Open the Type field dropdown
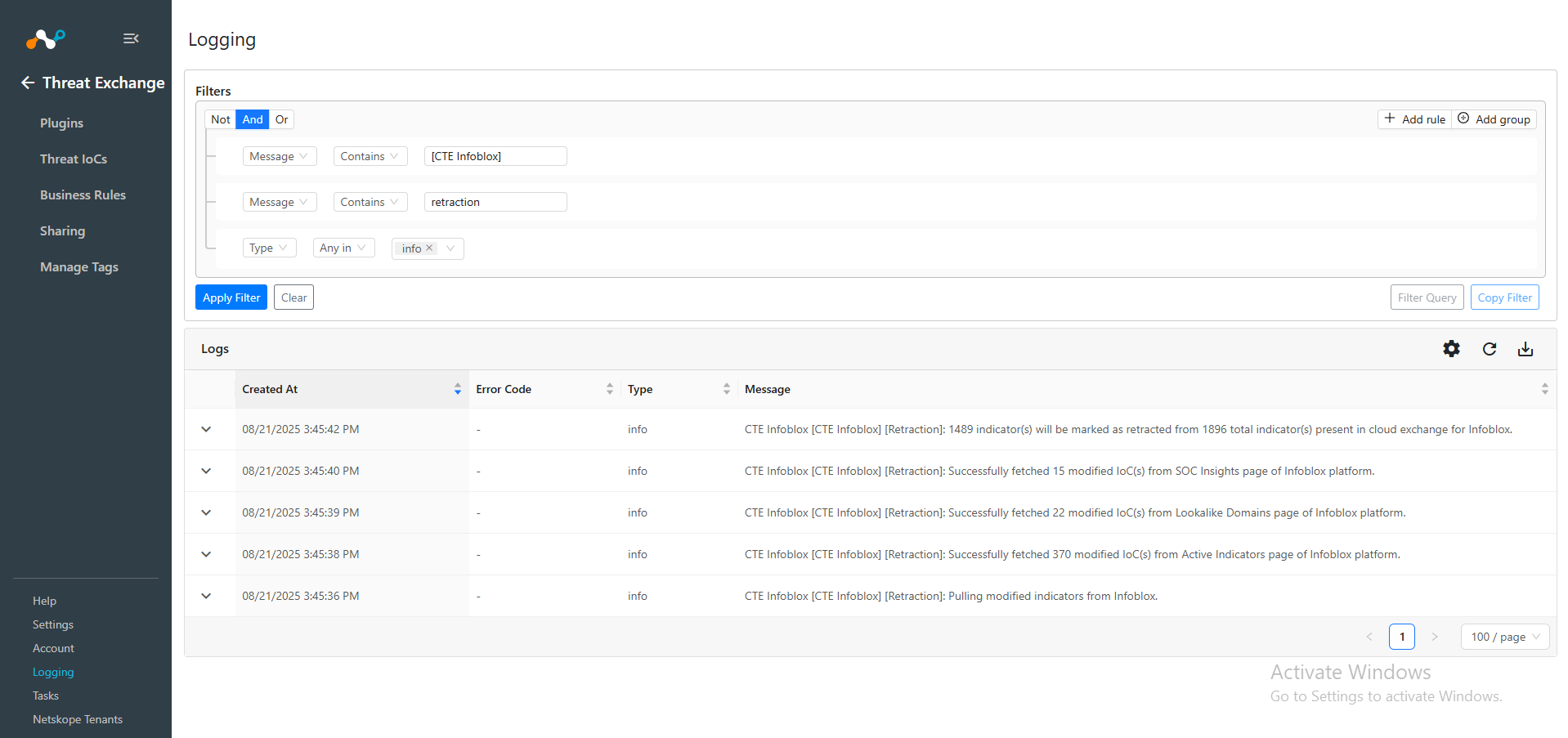The image size is (1568, 738). 270,248
